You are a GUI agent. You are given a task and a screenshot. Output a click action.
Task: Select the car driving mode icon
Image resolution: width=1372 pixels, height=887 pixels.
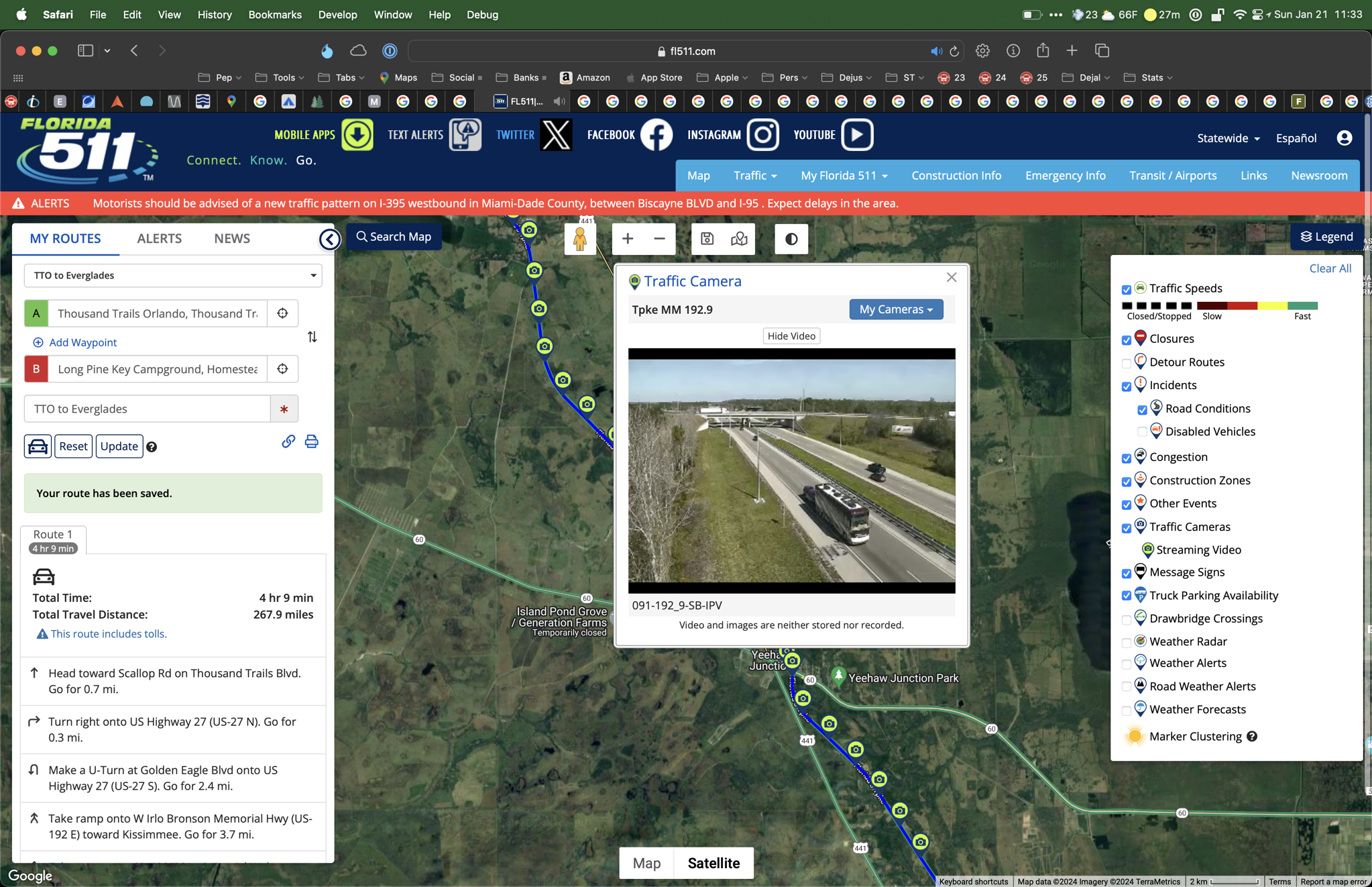click(x=38, y=446)
